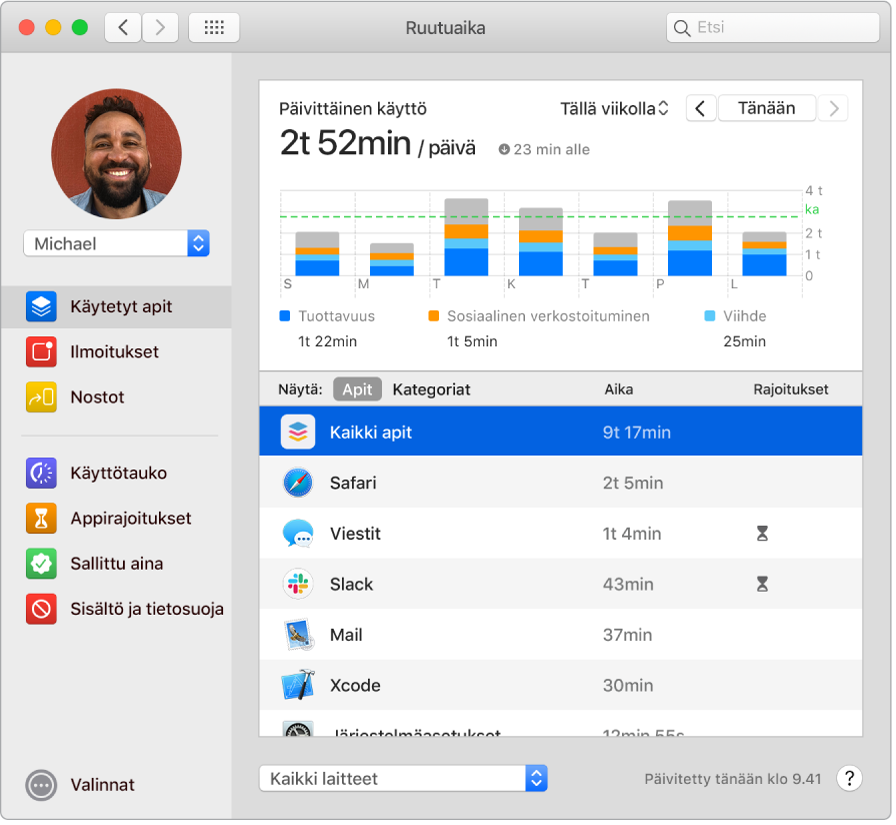
Task: Click hourglass limit icon for Slack
Action: point(762,584)
